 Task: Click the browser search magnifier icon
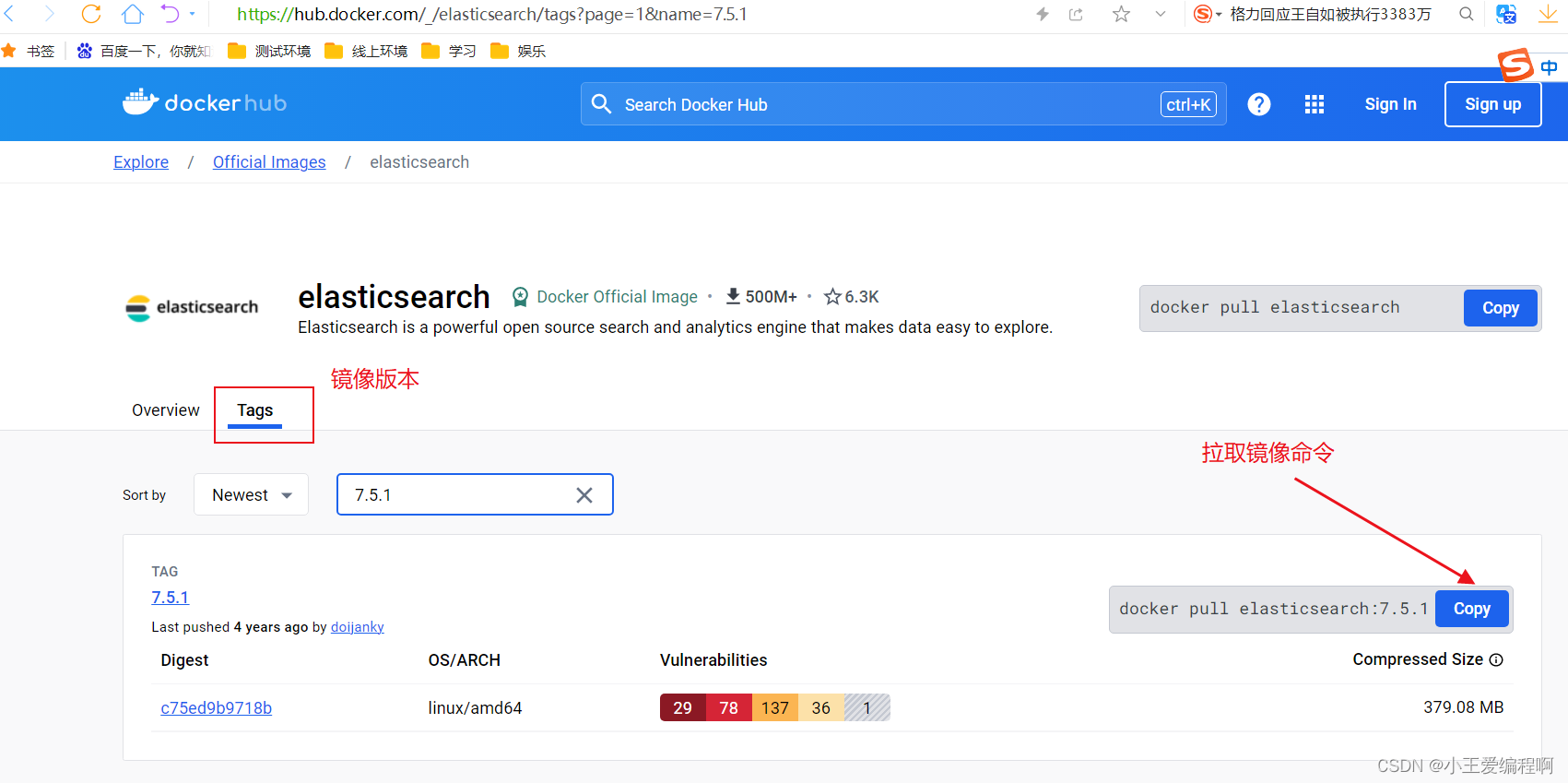[1467, 14]
